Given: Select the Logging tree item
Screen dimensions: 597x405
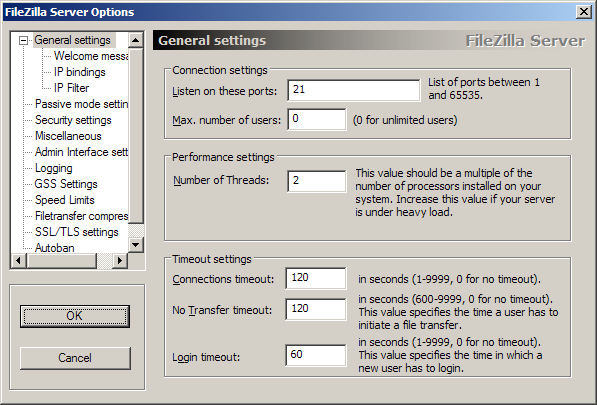Looking at the screenshot, I should [54, 168].
